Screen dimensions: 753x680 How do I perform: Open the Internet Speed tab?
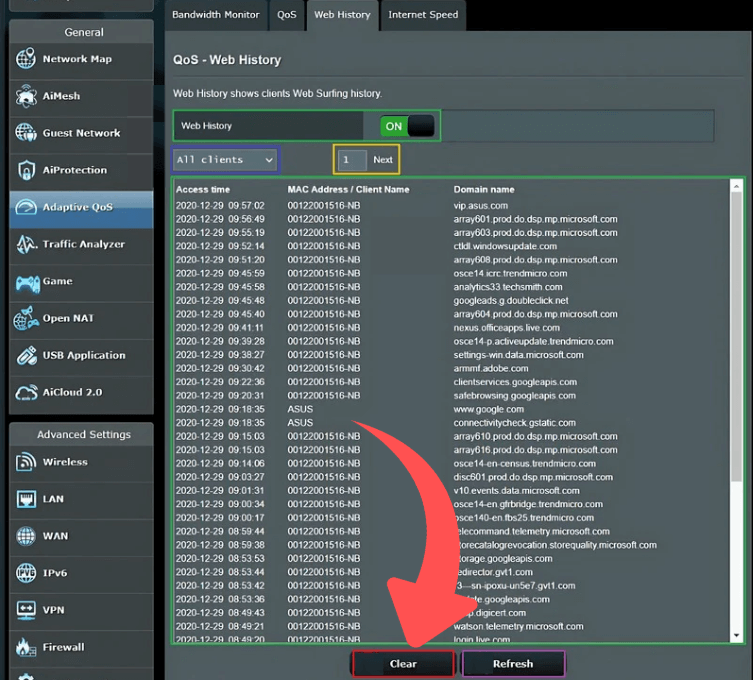[x=423, y=15]
